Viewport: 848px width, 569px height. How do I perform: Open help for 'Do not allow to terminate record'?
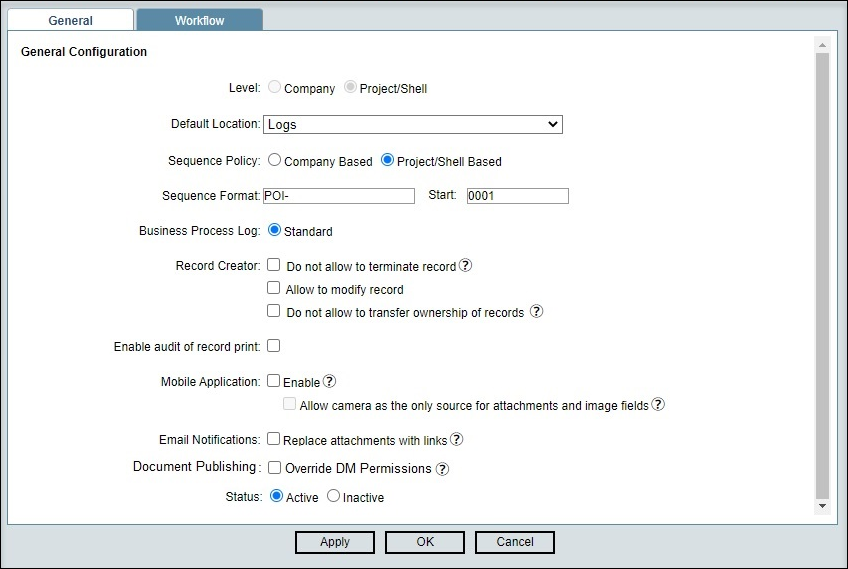[x=465, y=266]
